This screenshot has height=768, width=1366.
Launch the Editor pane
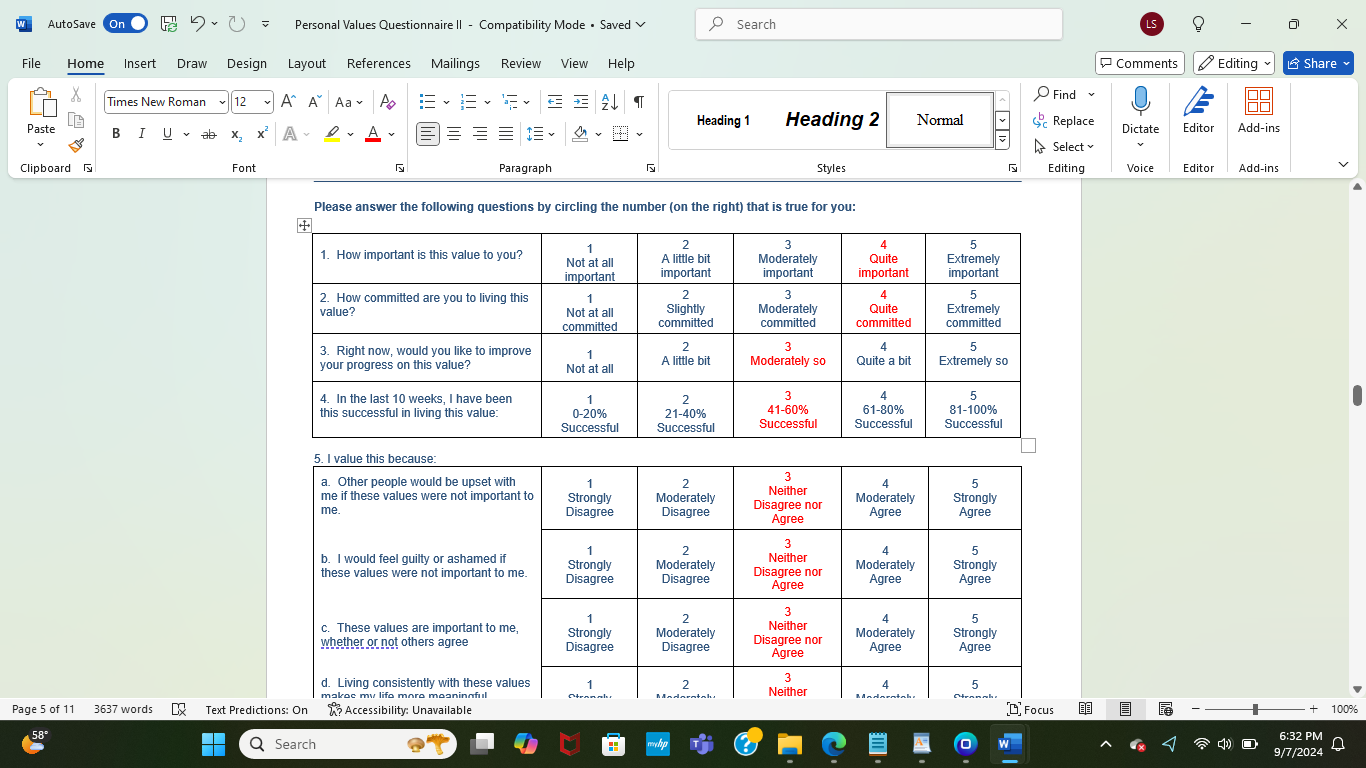[1197, 113]
